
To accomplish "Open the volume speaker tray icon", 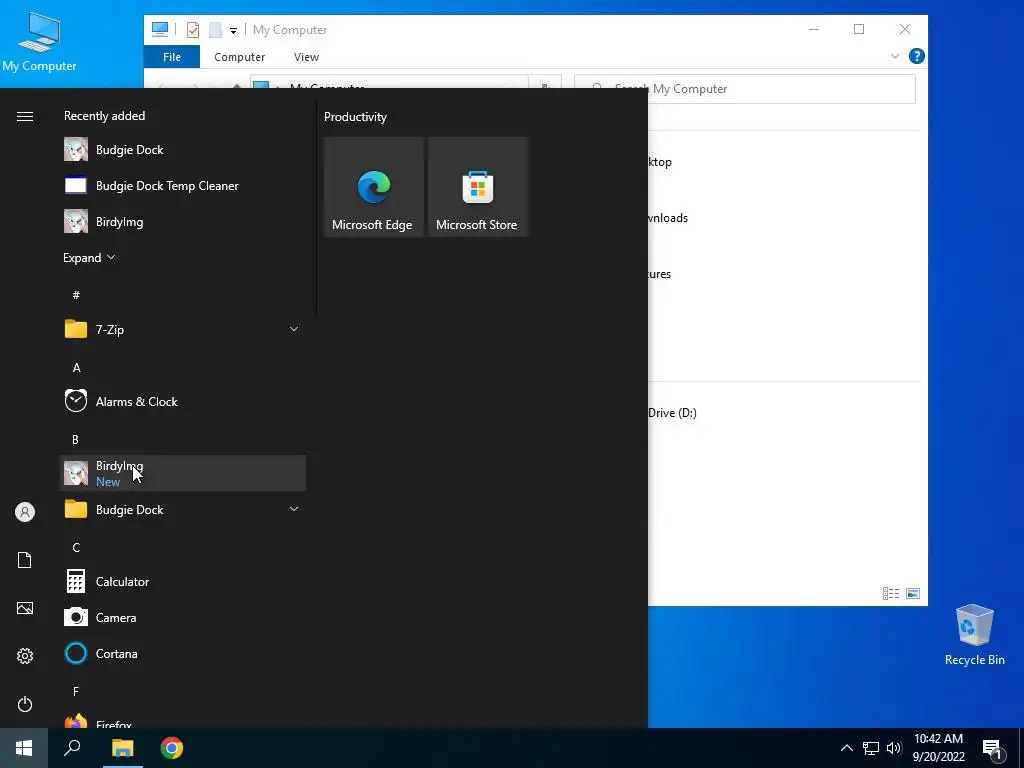I will coord(894,748).
